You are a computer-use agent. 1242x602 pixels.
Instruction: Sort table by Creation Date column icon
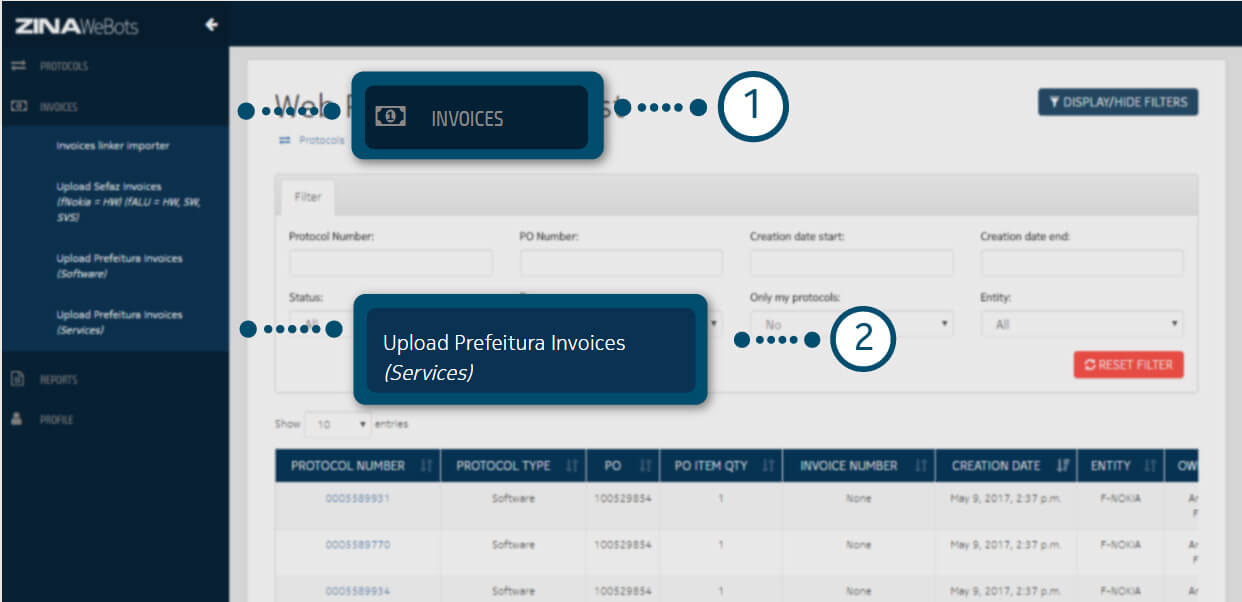1061,466
